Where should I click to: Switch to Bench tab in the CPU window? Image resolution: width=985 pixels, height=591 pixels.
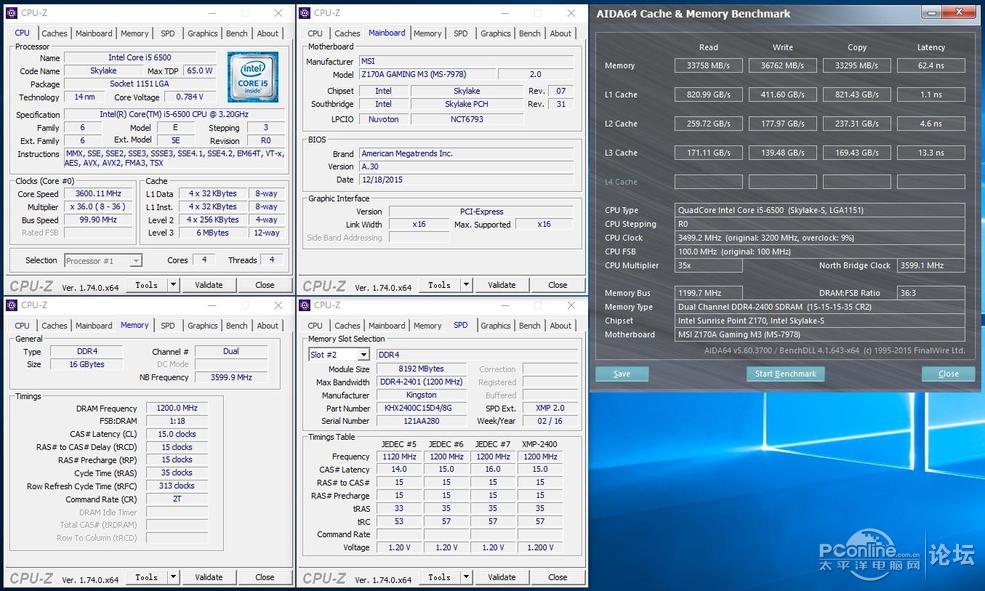pos(237,33)
